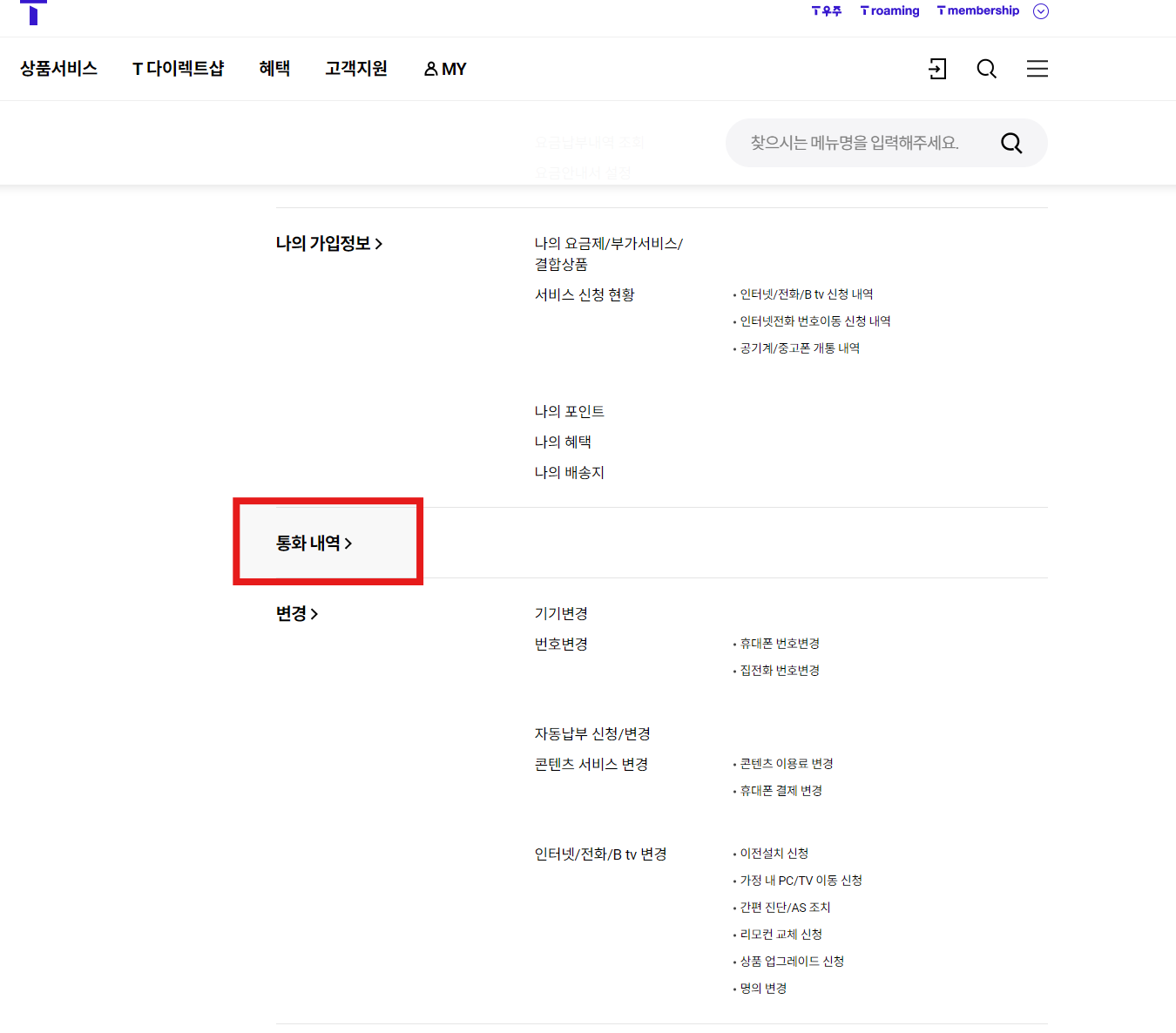Go to 인터넷/전화/B tv 변경
The height and width of the screenshot is (1033, 1176).
click(x=601, y=854)
